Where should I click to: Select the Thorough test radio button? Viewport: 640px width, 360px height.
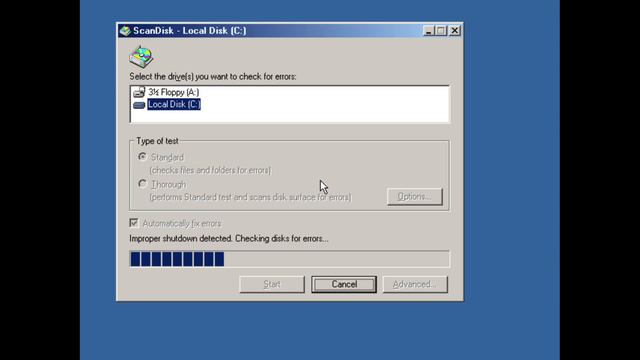(x=142, y=184)
